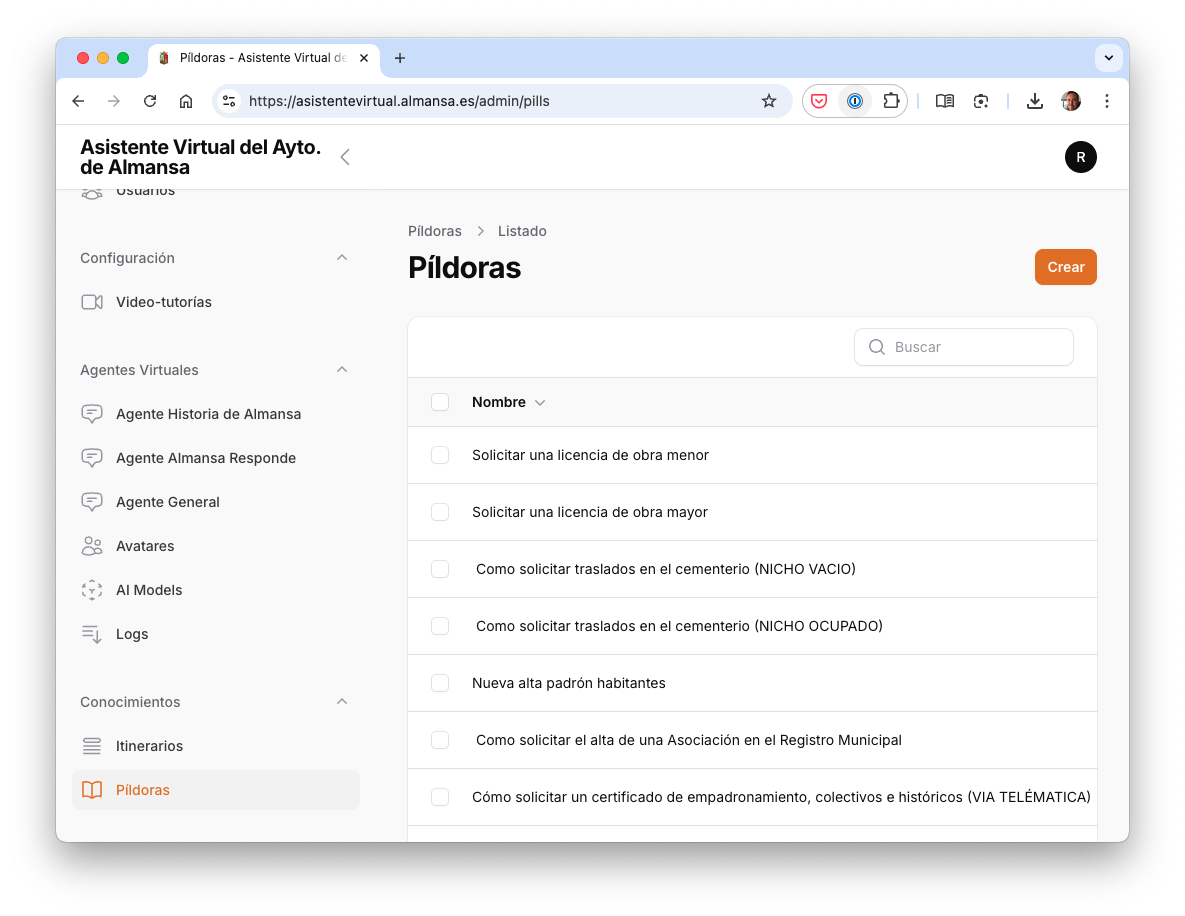This screenshot has width=1185, height=916.
Task: Open AI Models using its icon
Action: tap(91, 589)
